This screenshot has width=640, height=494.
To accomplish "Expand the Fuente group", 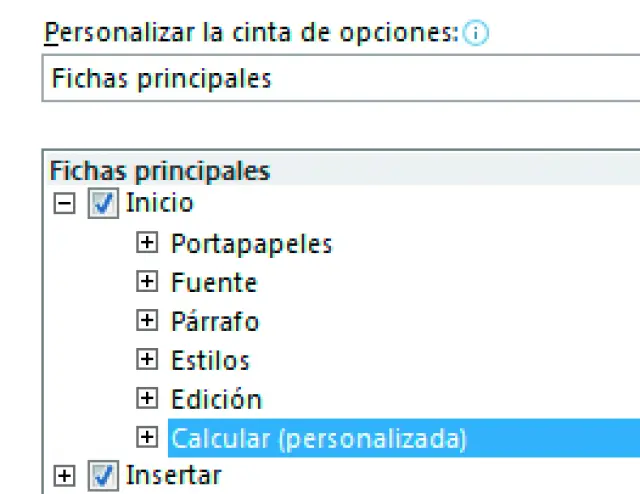I will pyautogui.click(x=148, y=282).
